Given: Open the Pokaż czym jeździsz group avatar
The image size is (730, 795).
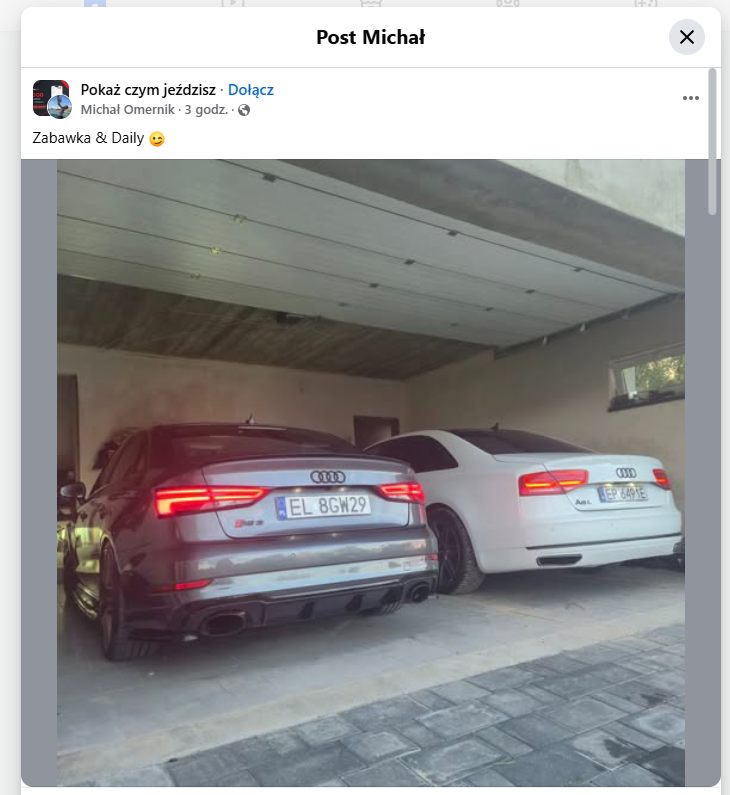Looking at the screenshot, I should (51, 97).
